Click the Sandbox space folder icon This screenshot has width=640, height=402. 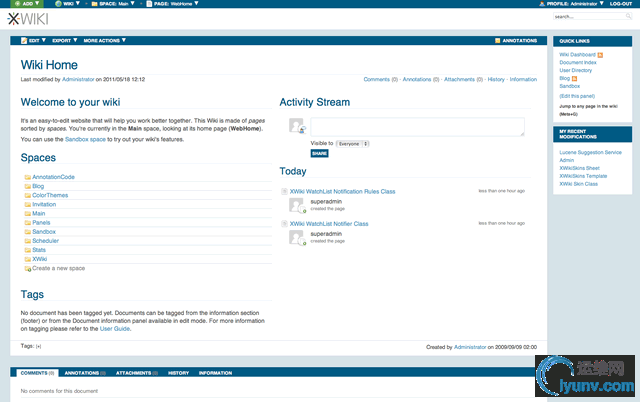[x=27, y=232]
